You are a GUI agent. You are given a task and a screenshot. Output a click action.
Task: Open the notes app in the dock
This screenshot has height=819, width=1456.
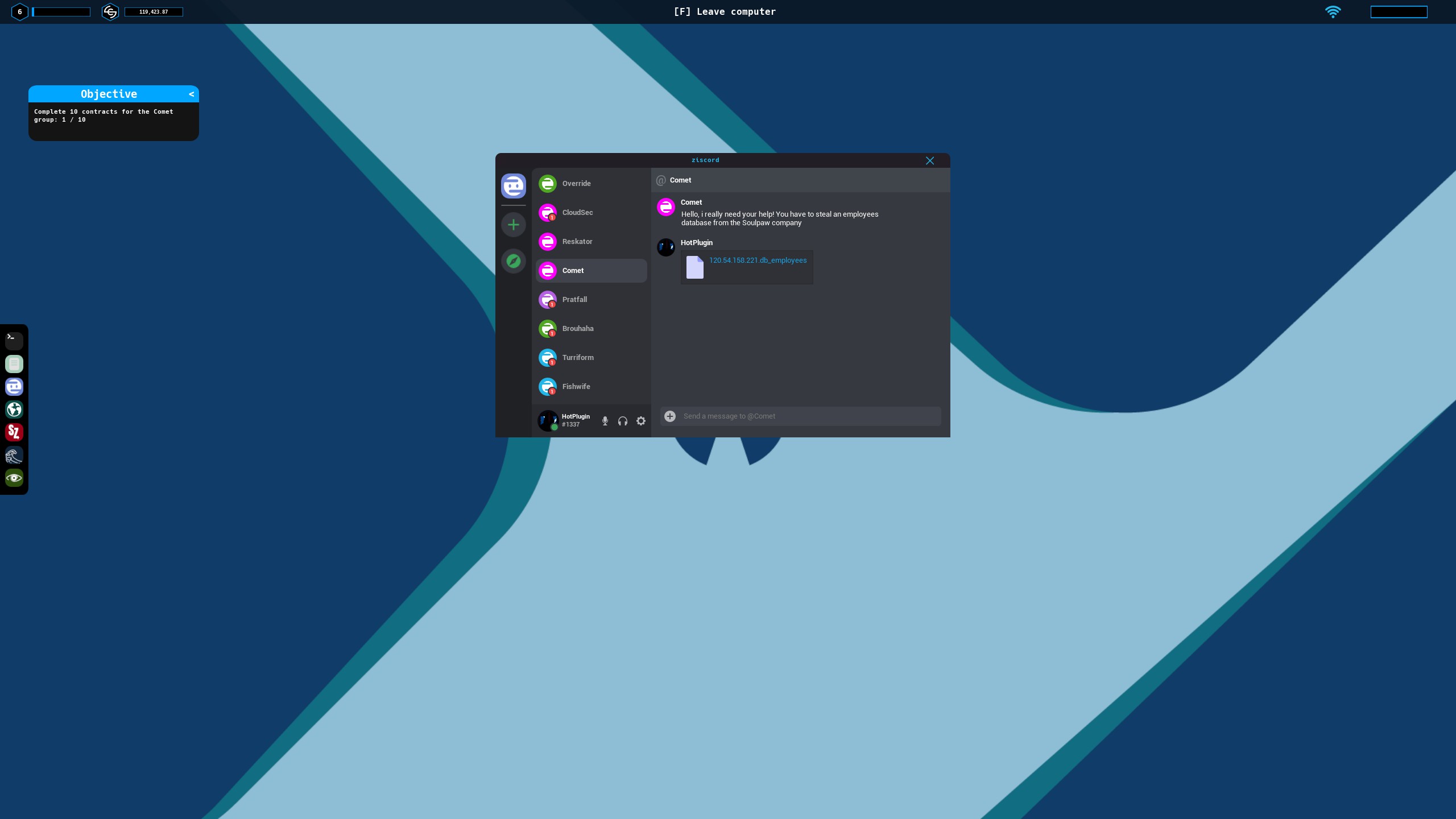pos(14,363)
